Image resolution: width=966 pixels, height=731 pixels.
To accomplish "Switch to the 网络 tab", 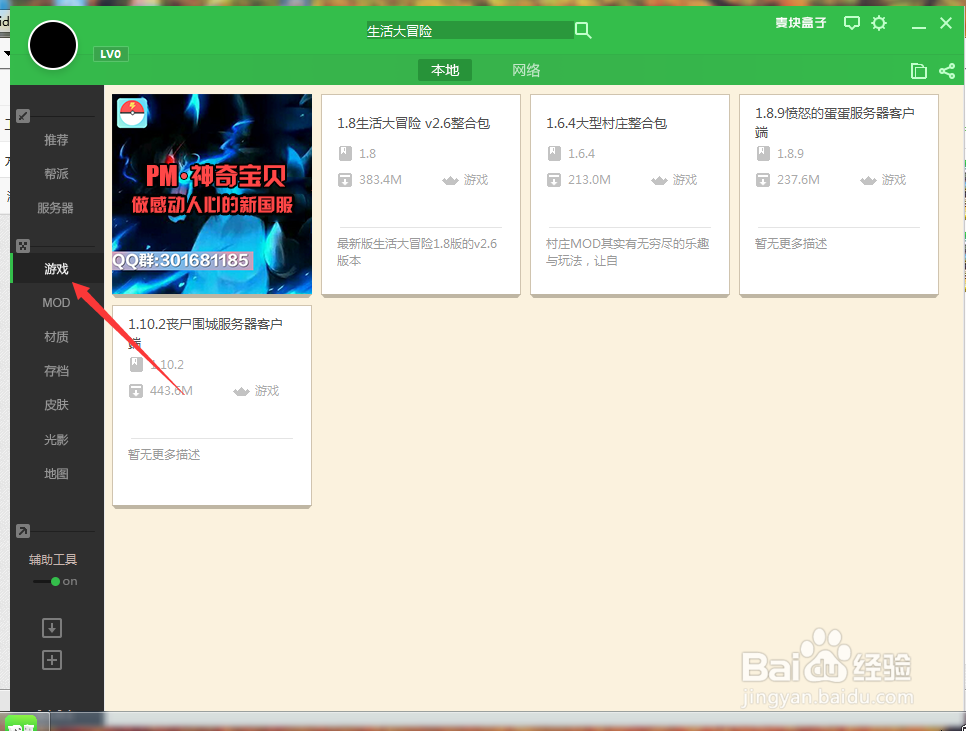I will [526, 70].
